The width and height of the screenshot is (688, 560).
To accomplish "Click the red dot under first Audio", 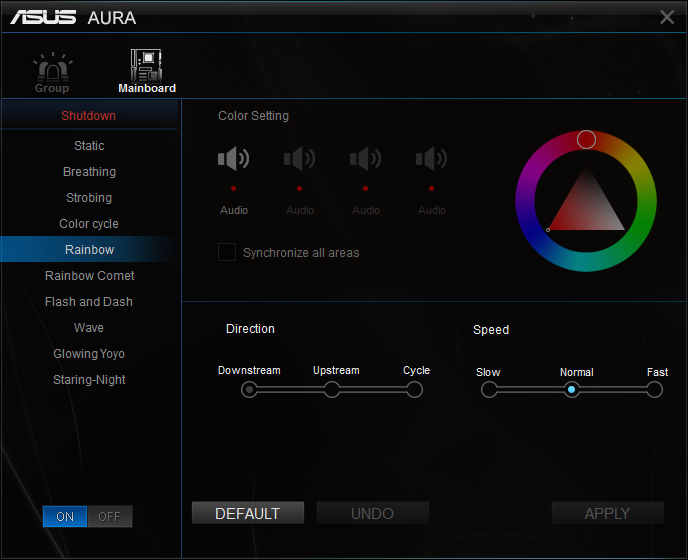I will pos(233,189).
